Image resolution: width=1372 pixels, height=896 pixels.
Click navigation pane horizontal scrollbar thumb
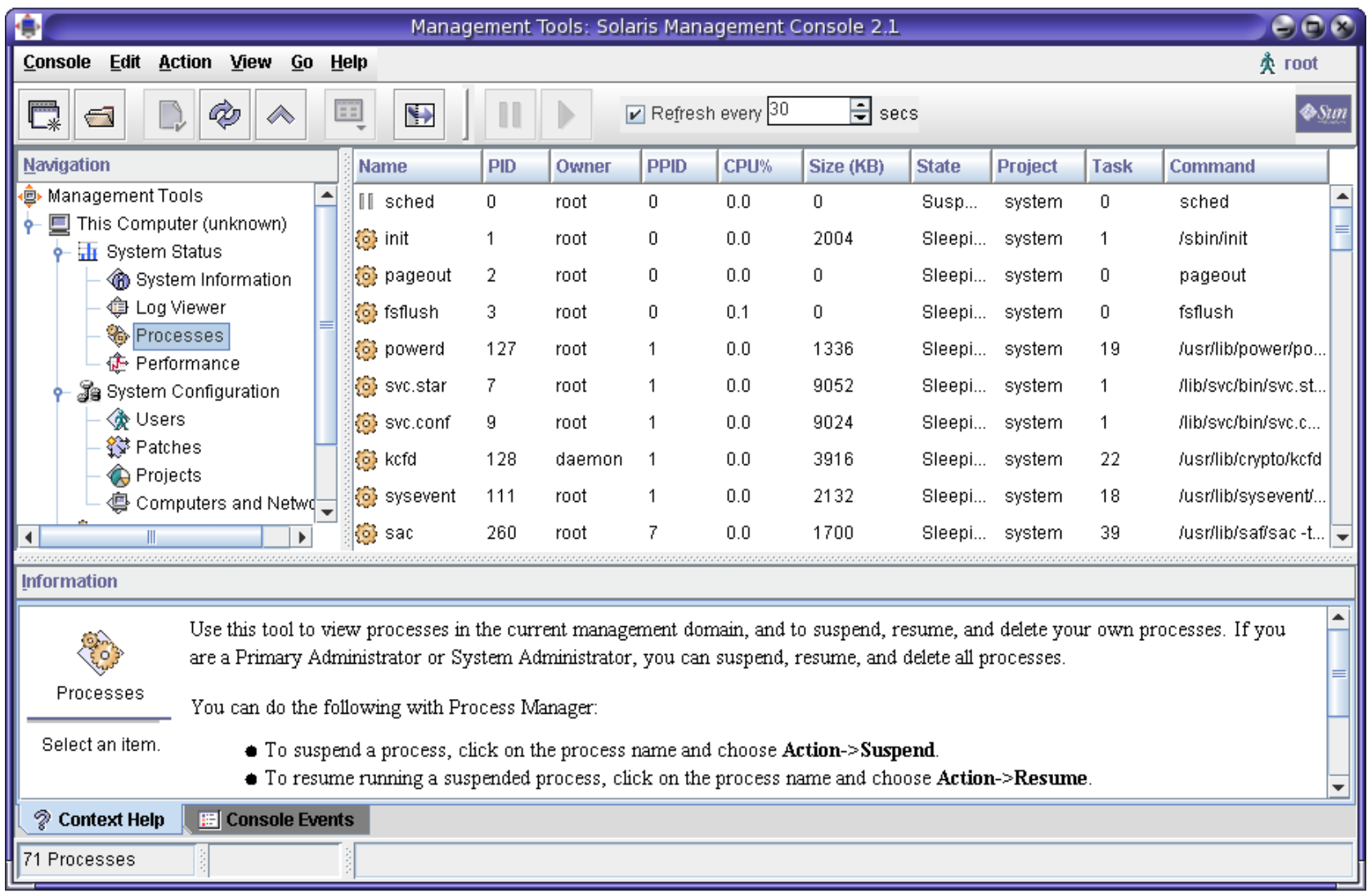(151, 537)
